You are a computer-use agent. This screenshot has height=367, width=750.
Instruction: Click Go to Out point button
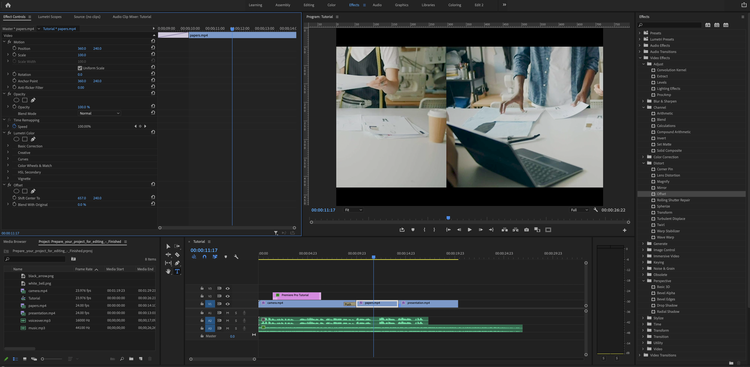(491, 230)
